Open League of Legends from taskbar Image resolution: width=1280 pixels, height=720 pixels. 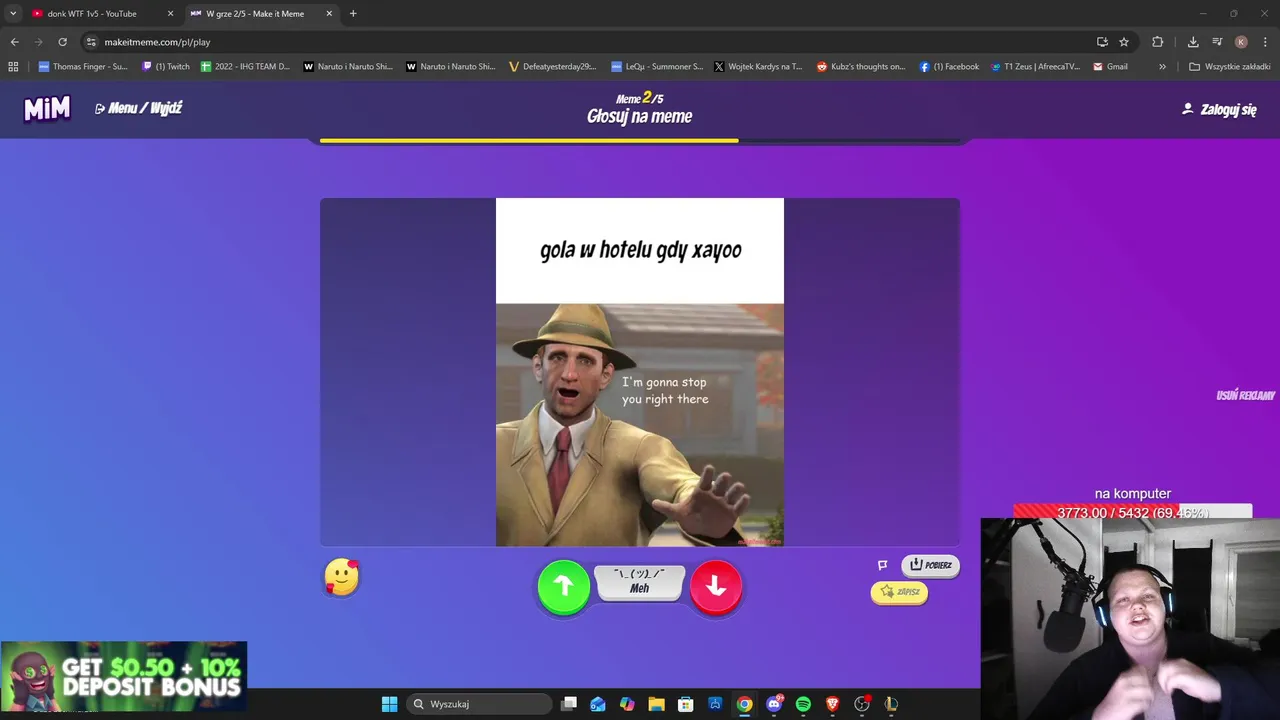891,704
